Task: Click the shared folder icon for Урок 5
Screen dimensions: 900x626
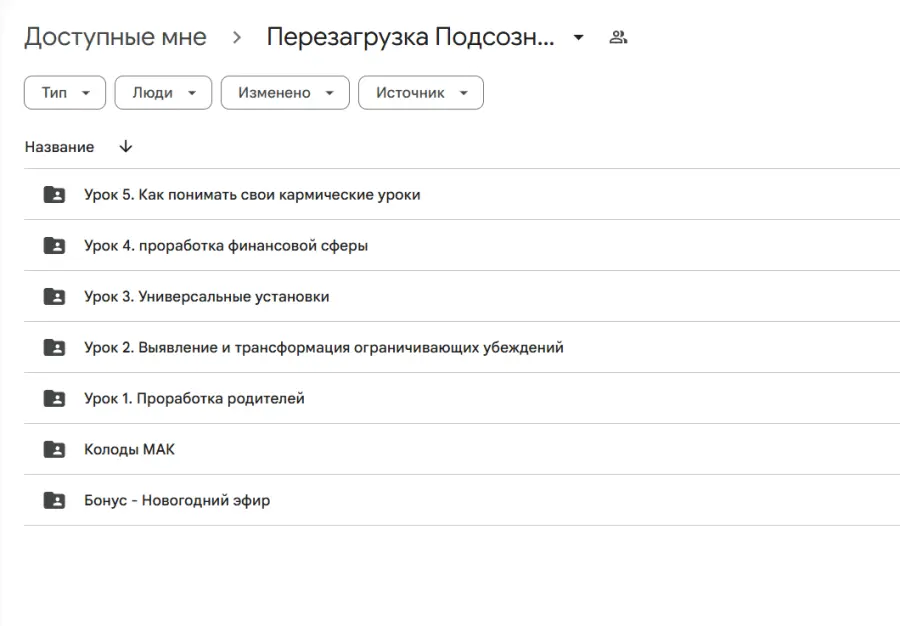Action: (54, 194)
